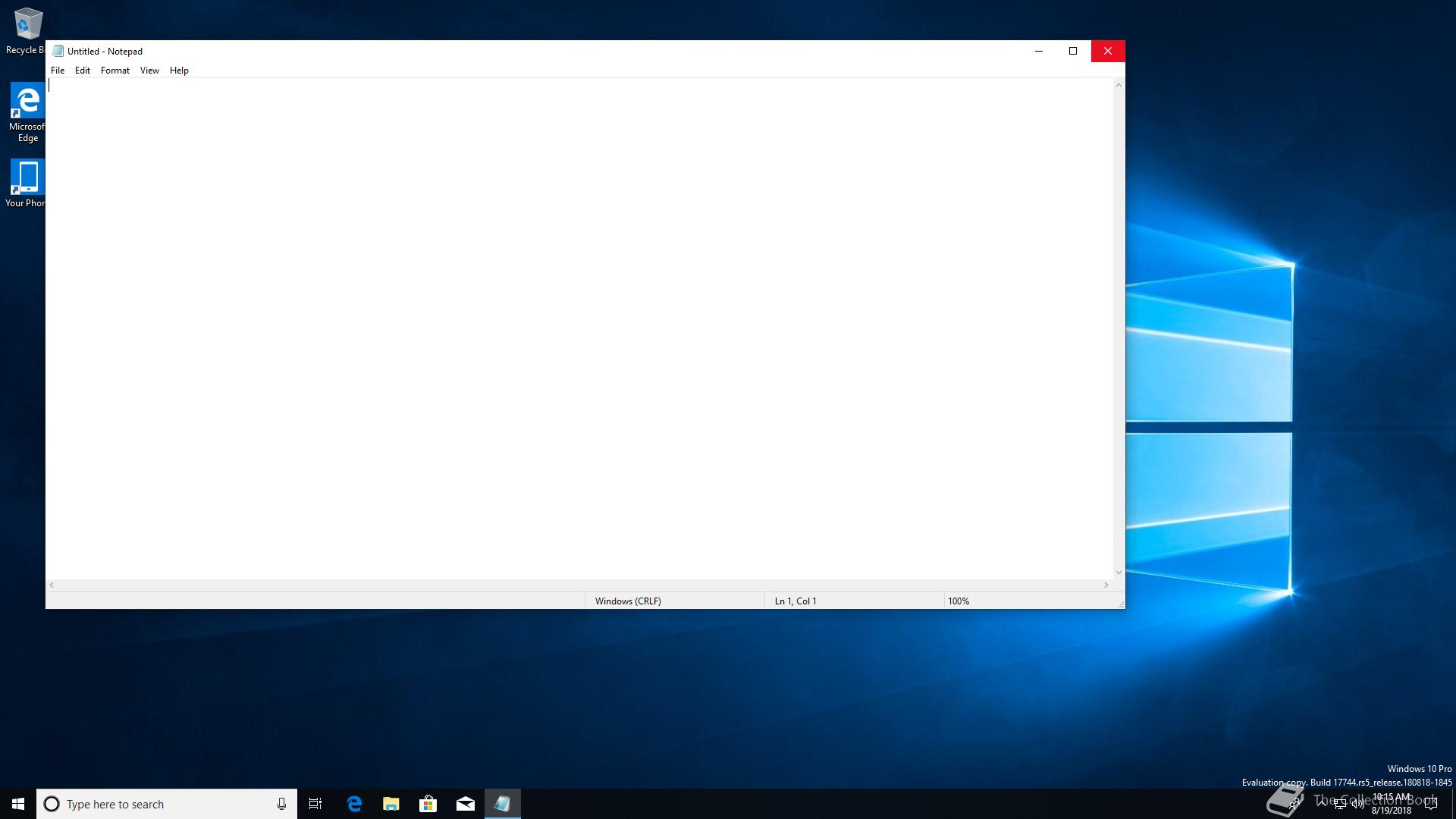Screen dimensions: 1456x819
Task: Close the Notepad window
Action: tap(1108, 51)
